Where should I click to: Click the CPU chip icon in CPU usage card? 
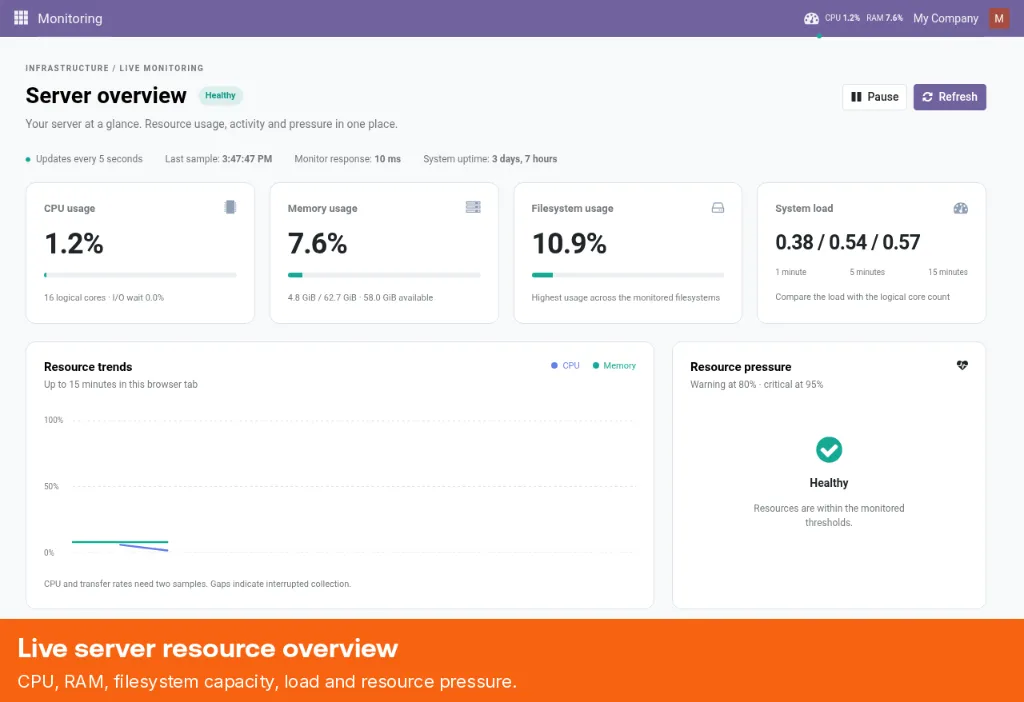coord(230,207)
